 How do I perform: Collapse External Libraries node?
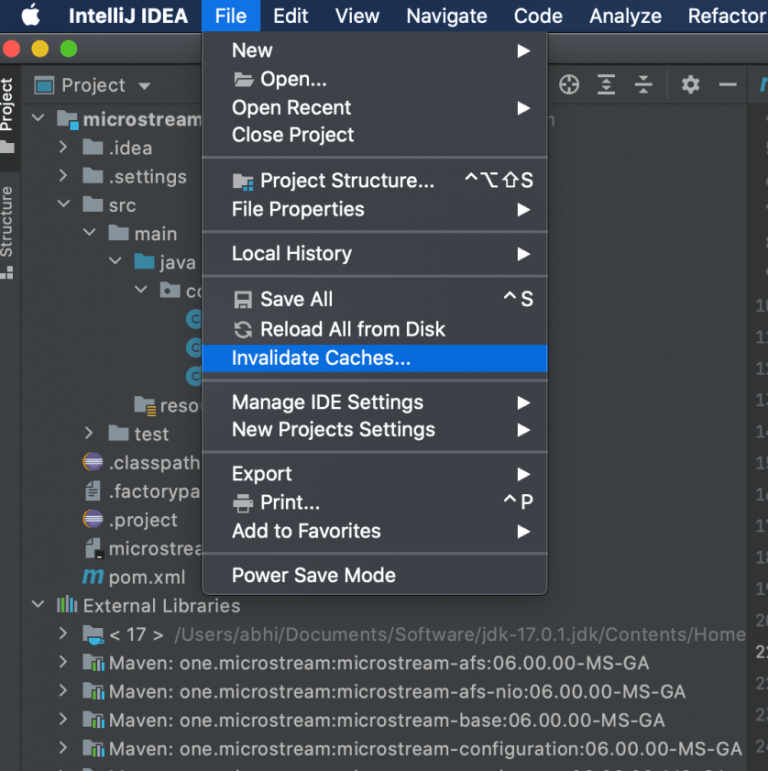pos(38,604)
